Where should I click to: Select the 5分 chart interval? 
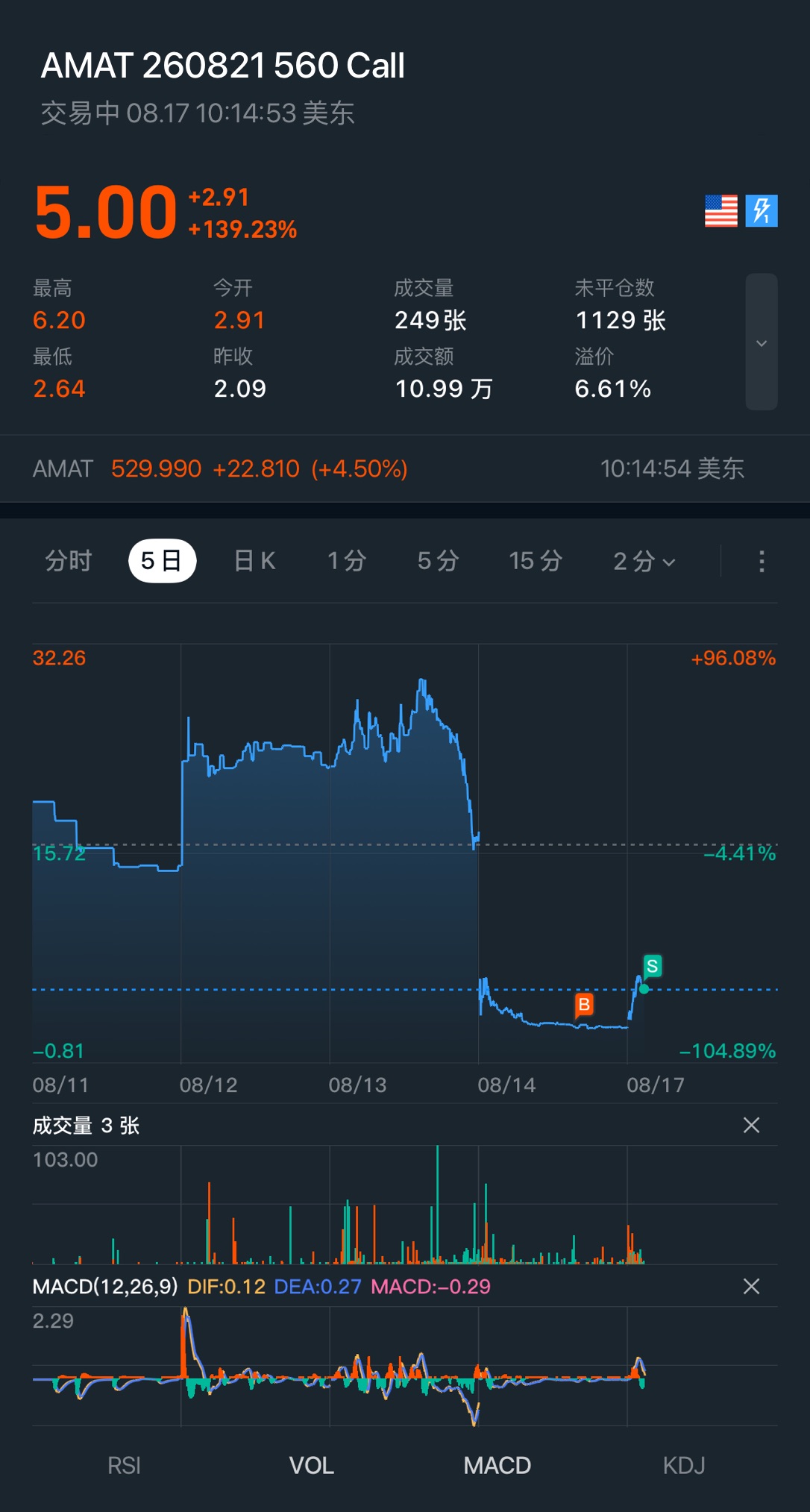439,561
